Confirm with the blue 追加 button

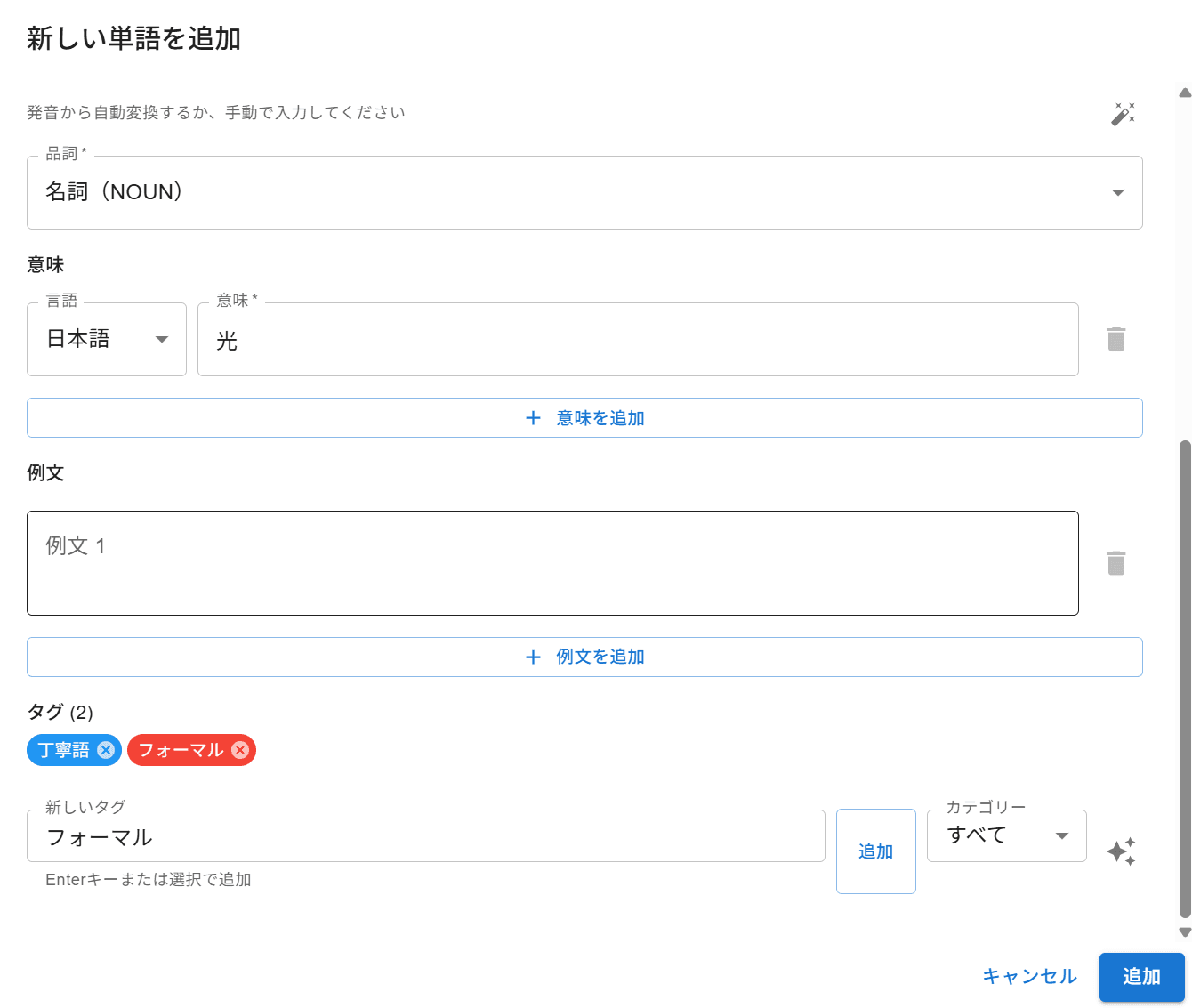click(1141, 977)
